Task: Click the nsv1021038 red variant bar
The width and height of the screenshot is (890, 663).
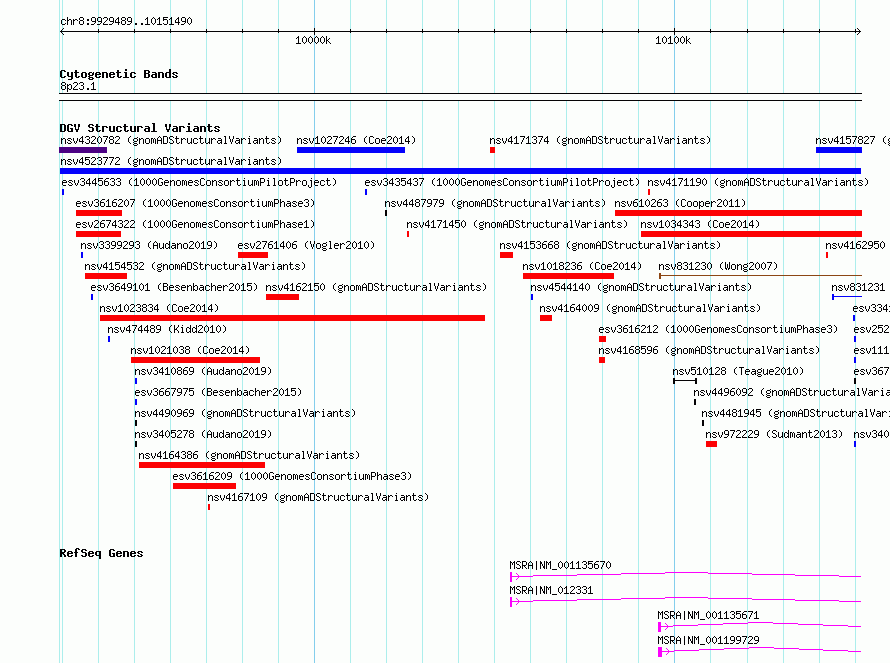Action: click(195, 360)
